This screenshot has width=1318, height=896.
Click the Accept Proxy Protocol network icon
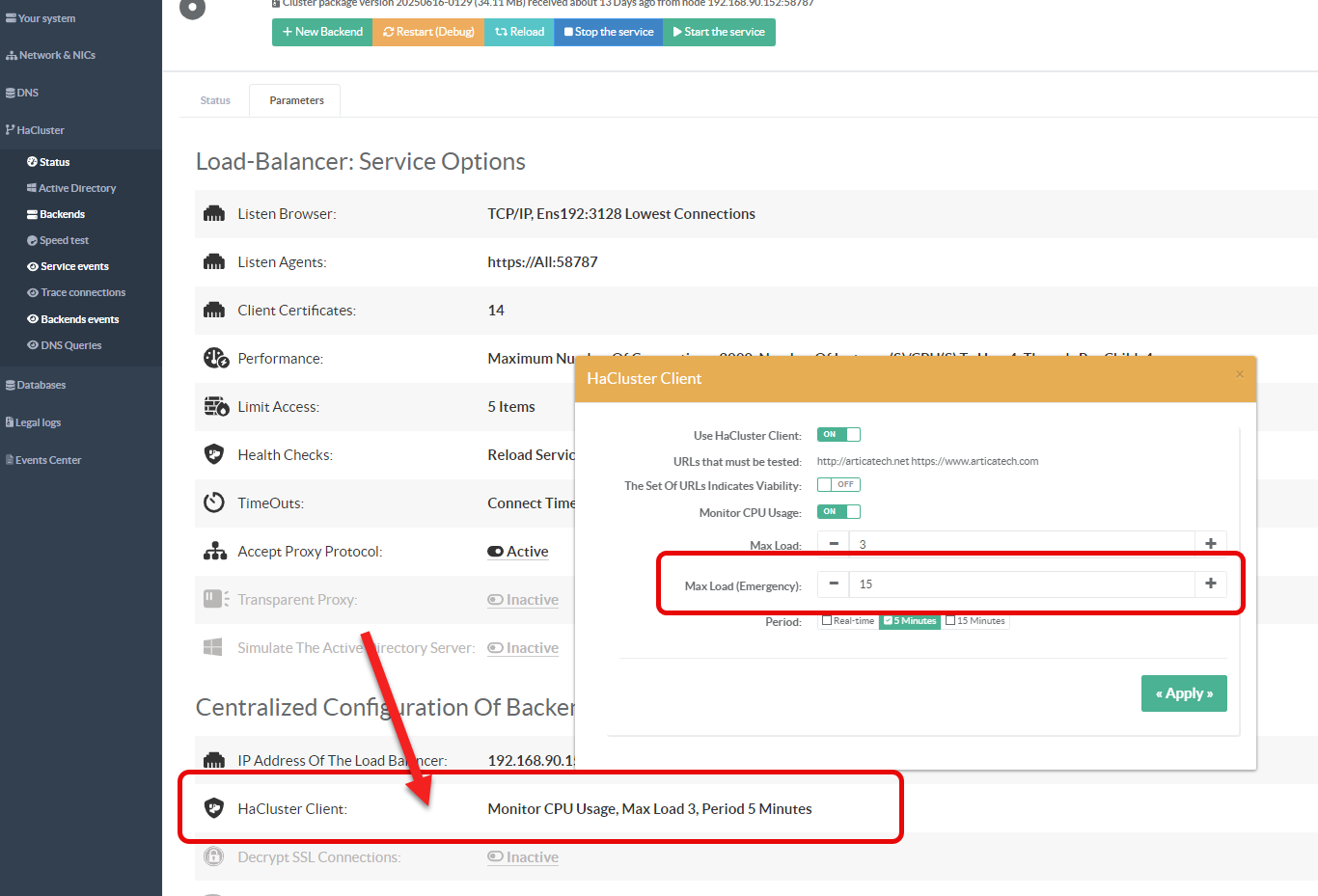214,552
